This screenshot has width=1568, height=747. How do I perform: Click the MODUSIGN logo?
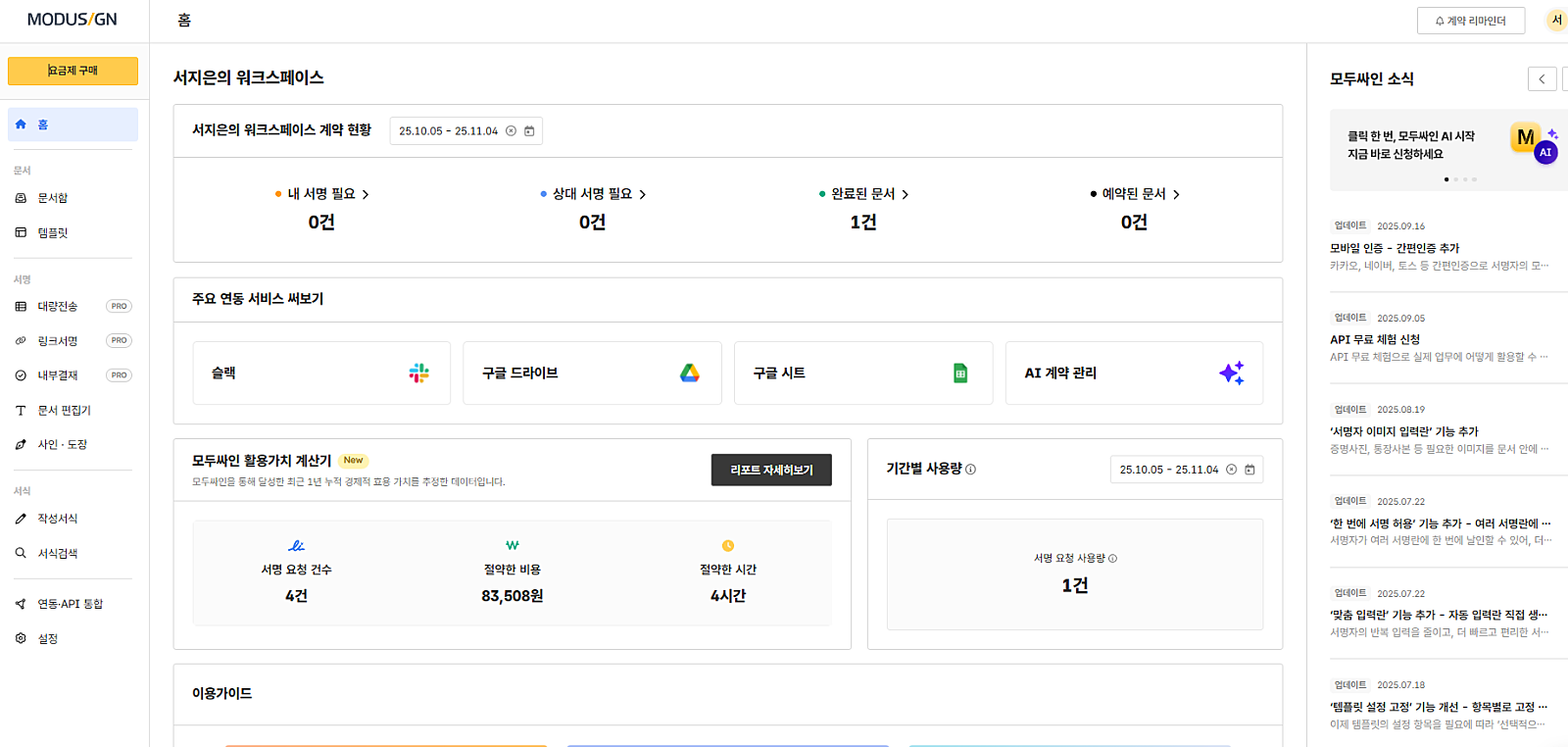tap(73, 20)
